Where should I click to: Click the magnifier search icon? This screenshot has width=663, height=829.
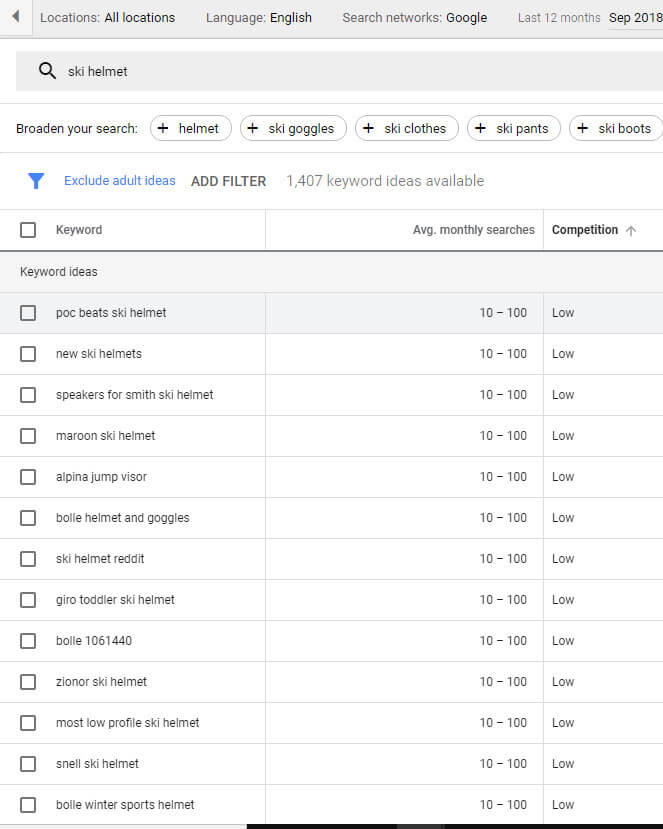(46, 71)
